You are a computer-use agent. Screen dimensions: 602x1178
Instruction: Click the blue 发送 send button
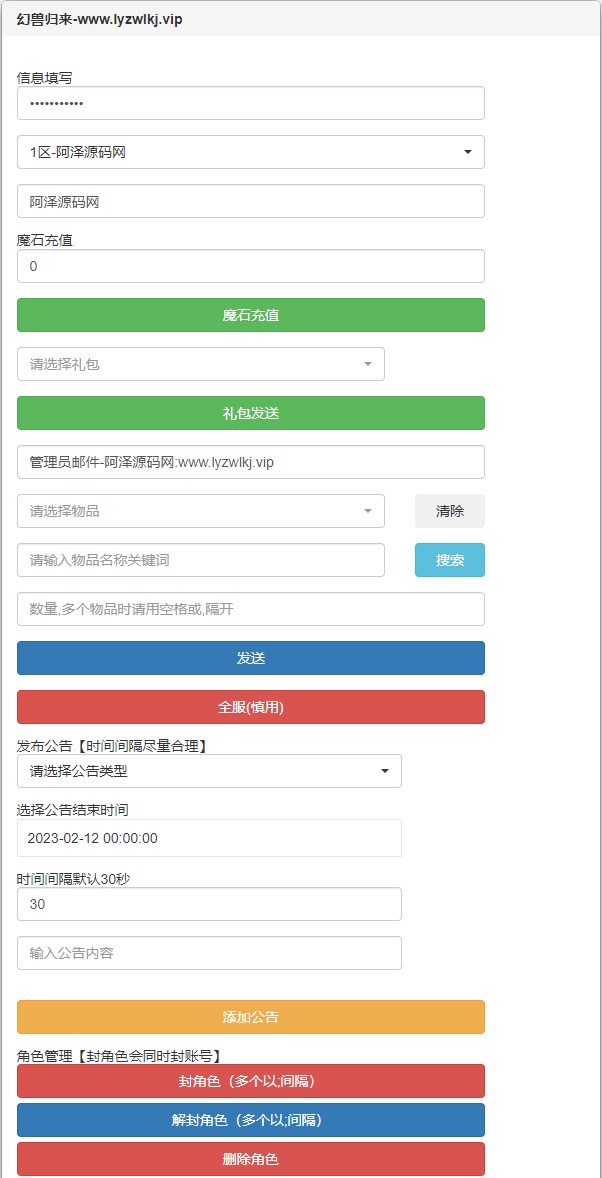click(x=250, y=658)
